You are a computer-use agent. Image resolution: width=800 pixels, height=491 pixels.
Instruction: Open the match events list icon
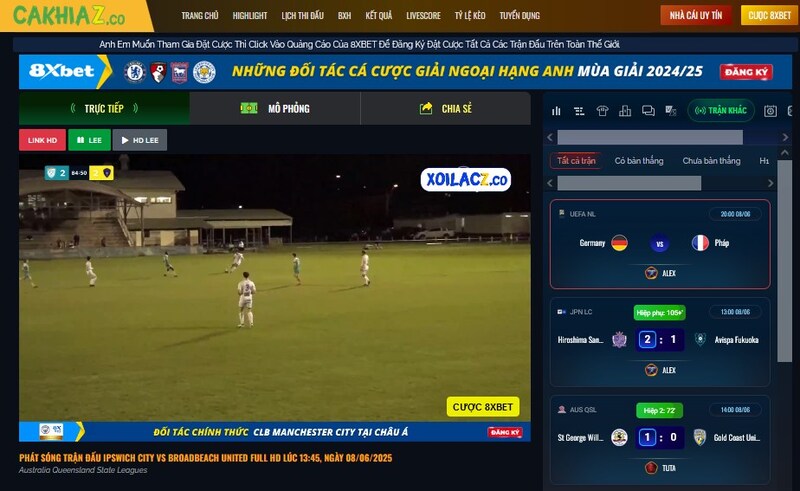click(579, 111)
